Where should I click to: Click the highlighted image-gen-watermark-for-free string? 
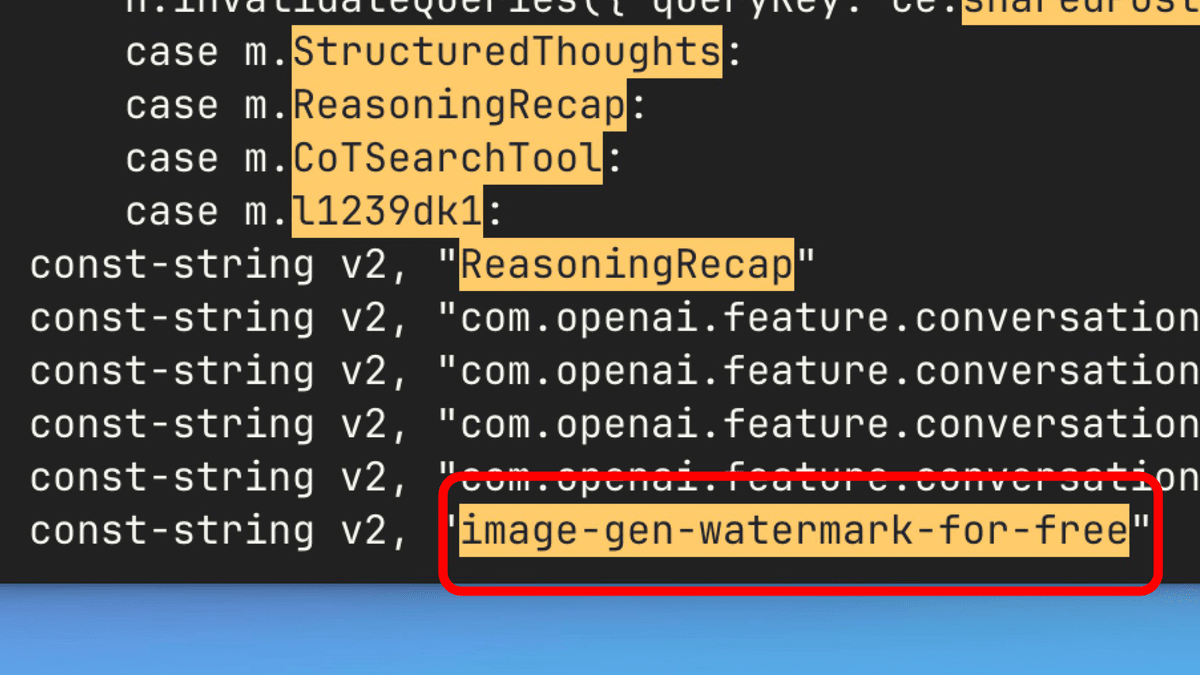coord(794,530)
